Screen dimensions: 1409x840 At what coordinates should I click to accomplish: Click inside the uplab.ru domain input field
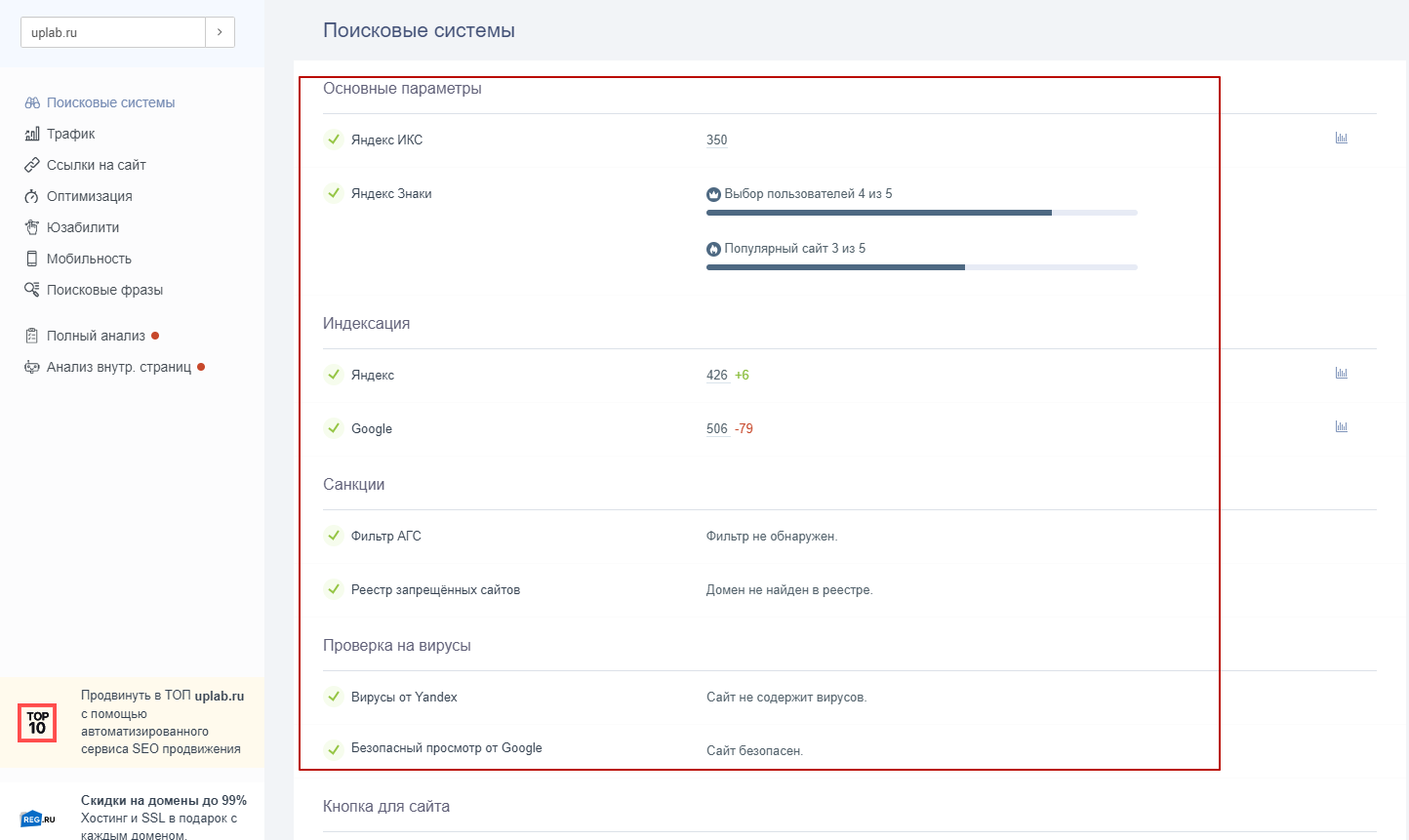coord(111,31)
